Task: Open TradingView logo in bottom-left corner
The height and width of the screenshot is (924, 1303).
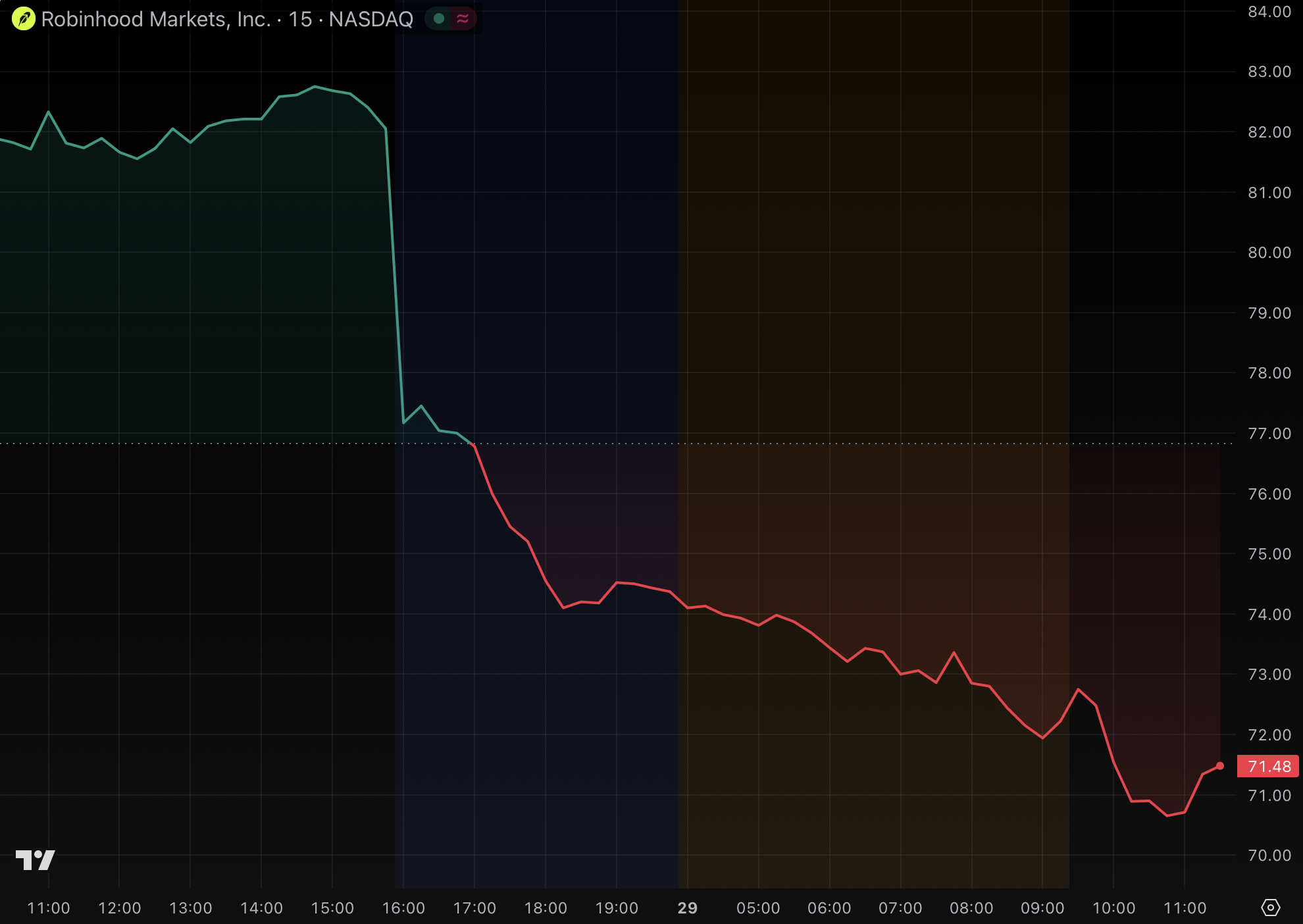Action: [x=35, y=860]
